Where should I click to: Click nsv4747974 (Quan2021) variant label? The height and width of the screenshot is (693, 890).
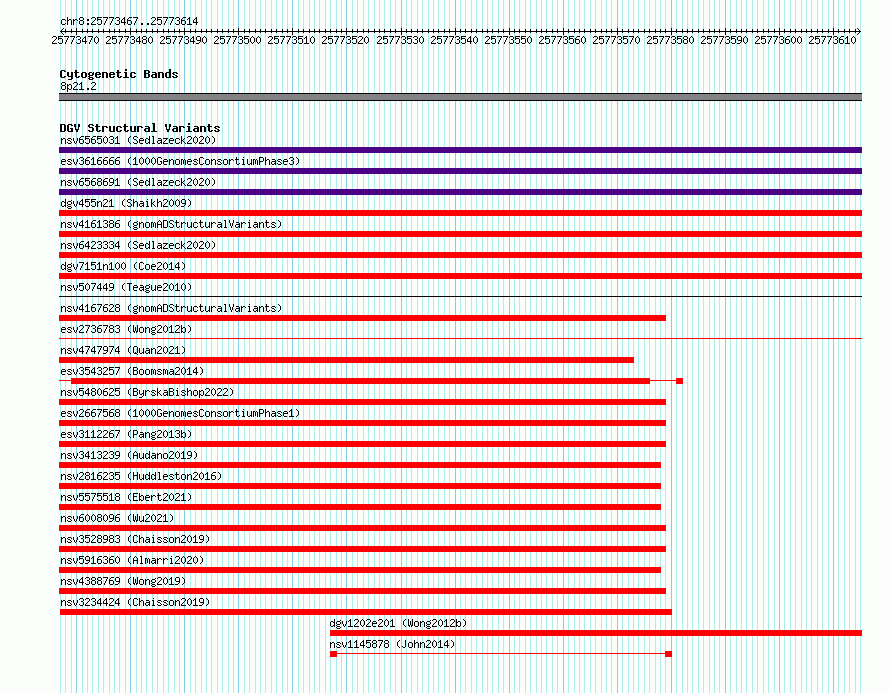(123, 350)
